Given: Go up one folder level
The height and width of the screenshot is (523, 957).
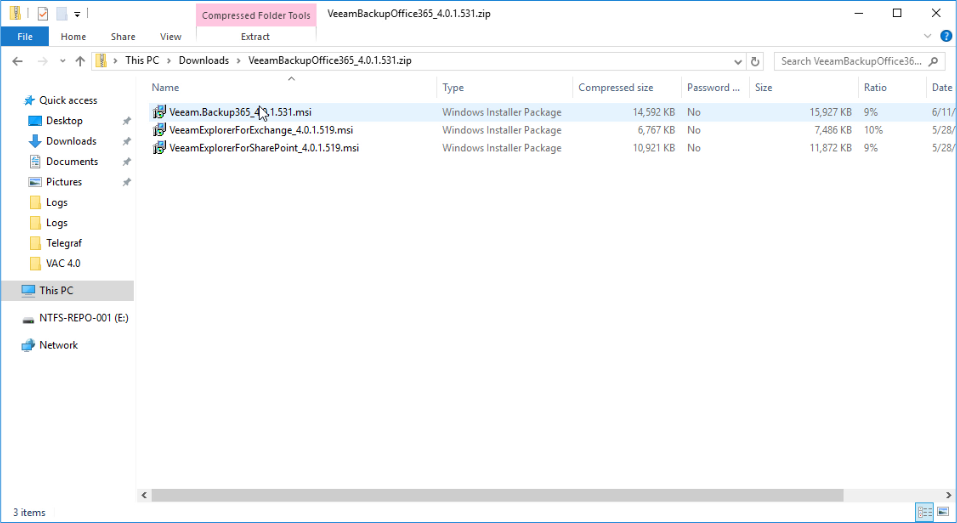Looking at the screenshot, I should [x=80, y=61].
